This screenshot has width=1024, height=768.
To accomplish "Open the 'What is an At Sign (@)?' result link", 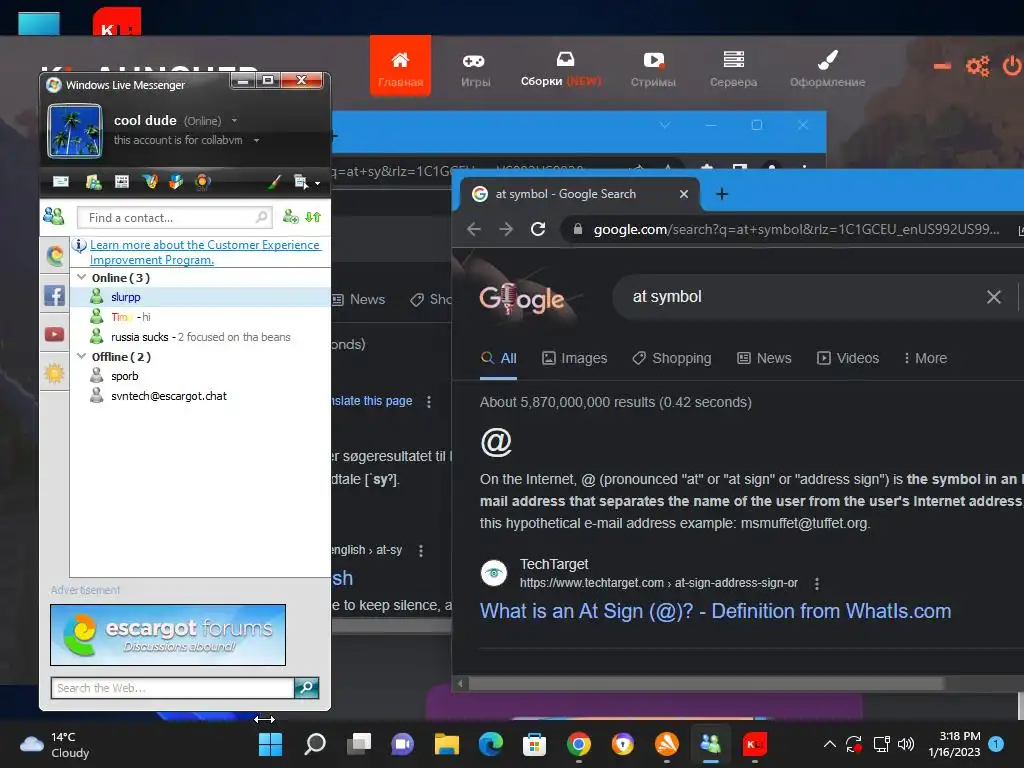I will 715,611.
